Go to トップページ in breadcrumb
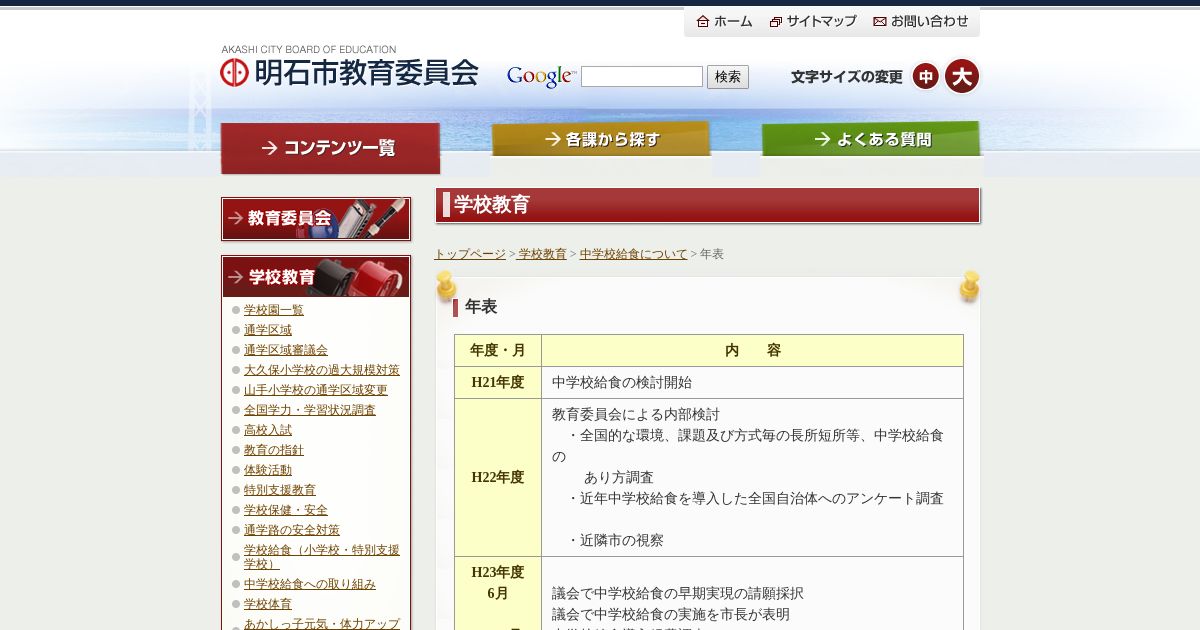Image resolution: width=1200 pixels, height=630 pixels. click(x=470, y=254)
